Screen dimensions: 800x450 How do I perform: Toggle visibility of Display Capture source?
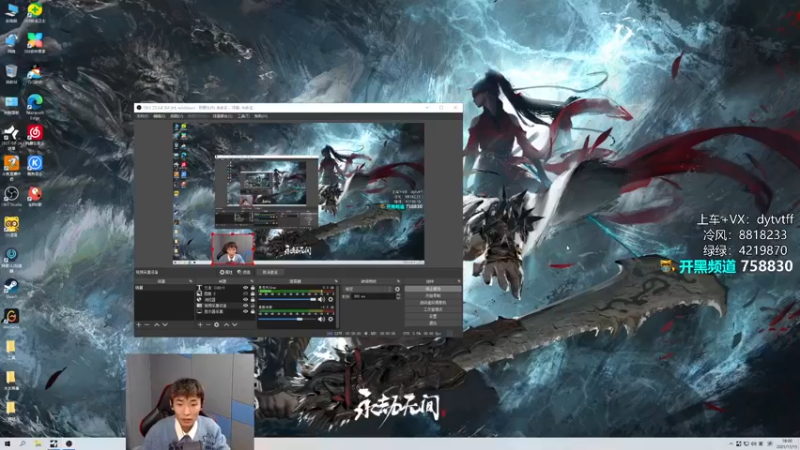coord(245,311)
